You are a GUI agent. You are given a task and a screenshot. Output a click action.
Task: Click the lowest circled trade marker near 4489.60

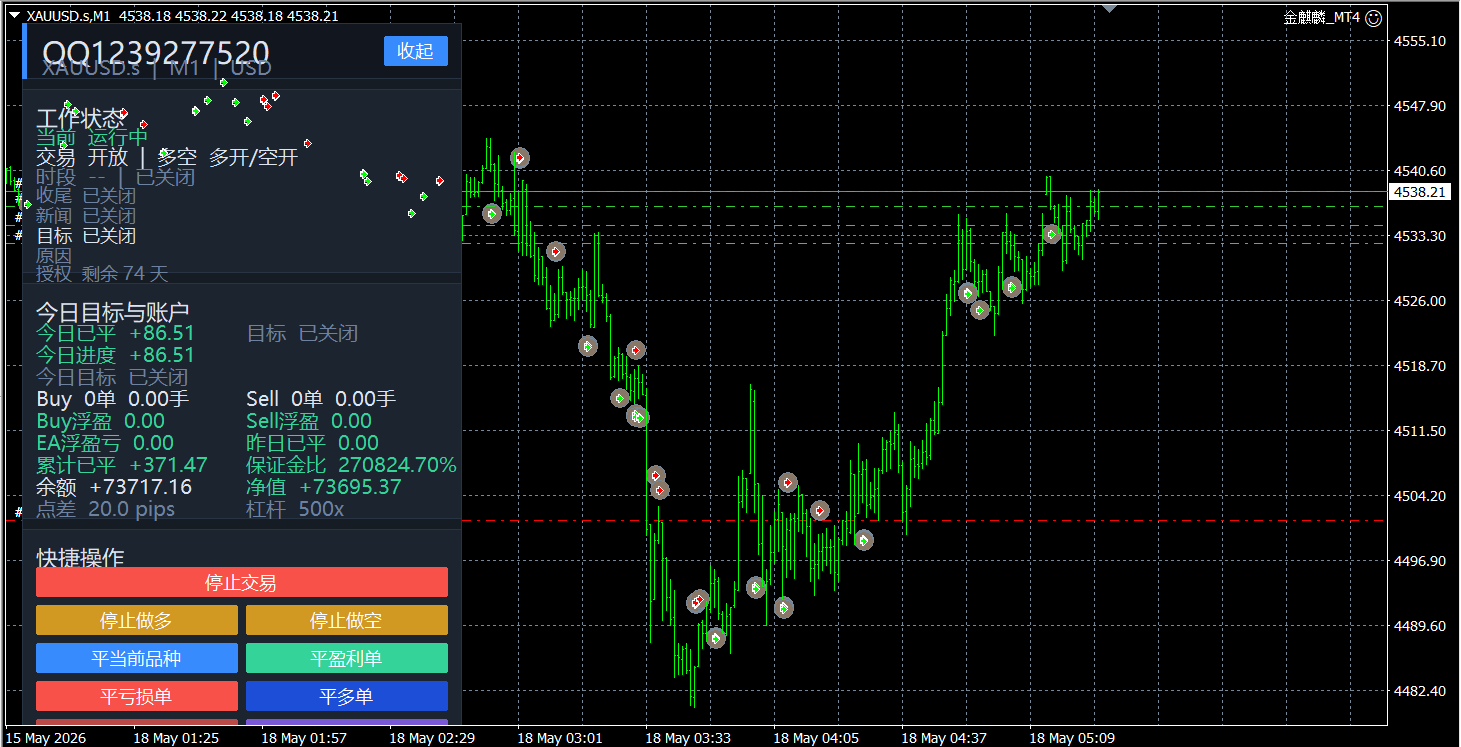click(715, 638)
